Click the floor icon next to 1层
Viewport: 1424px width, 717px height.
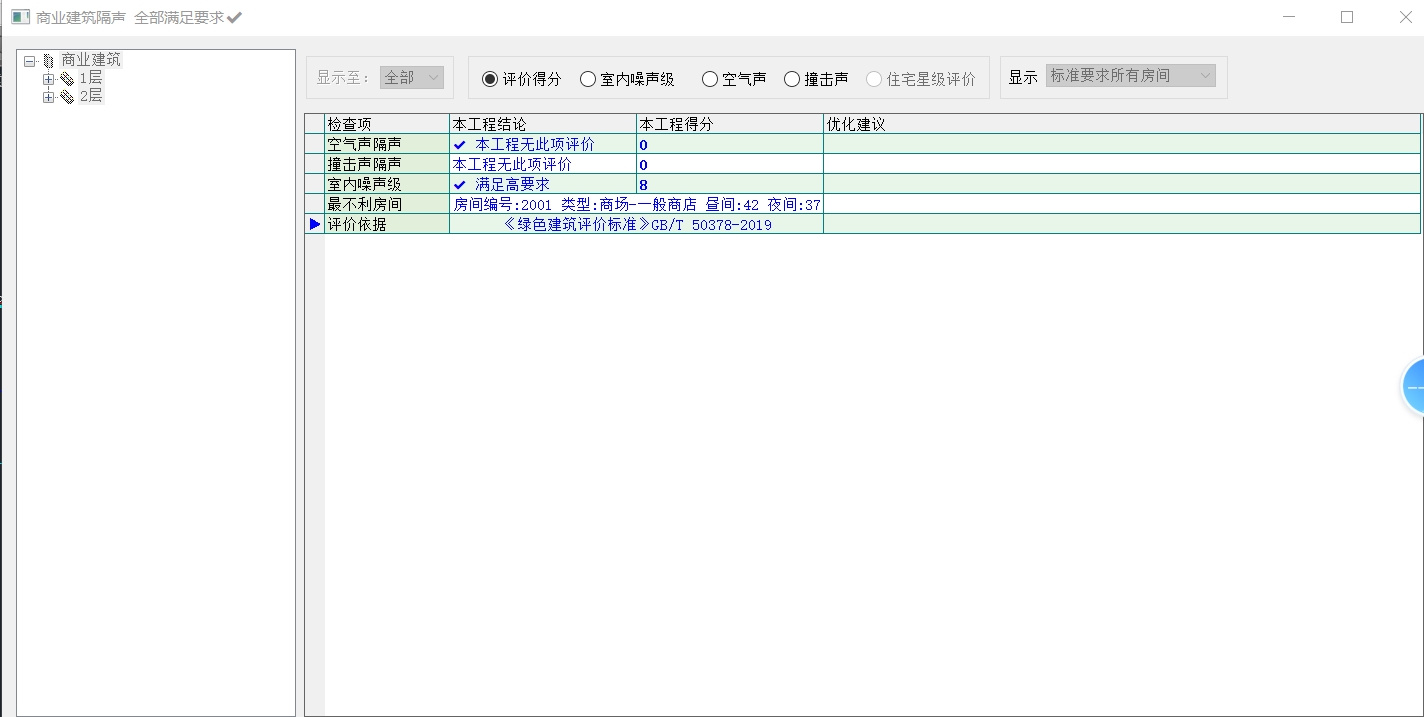[66, 79]
